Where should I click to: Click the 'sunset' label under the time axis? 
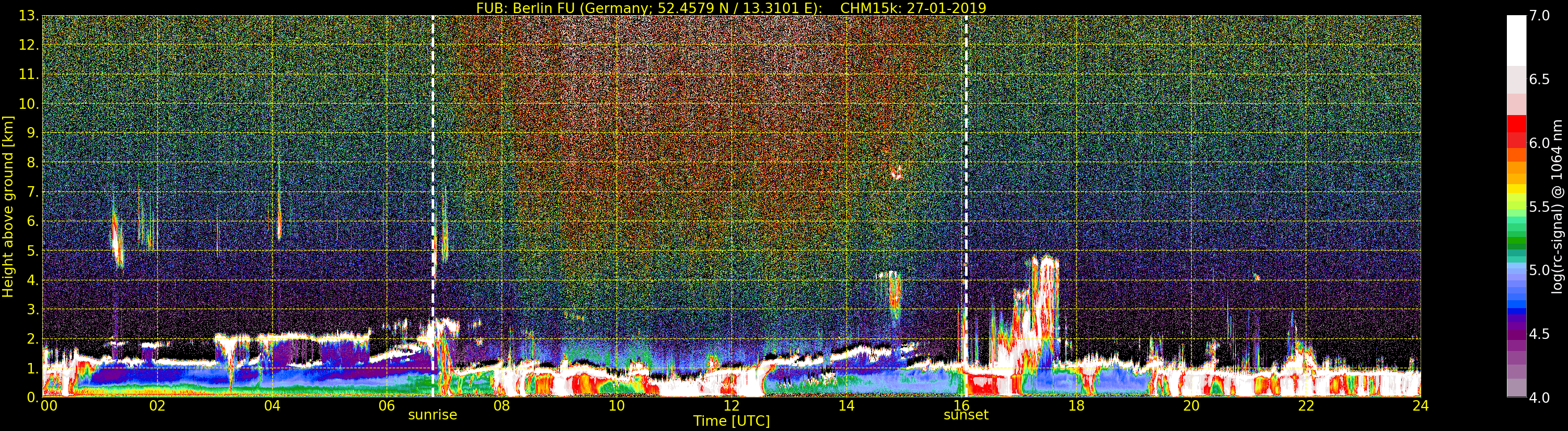point(966,415)
